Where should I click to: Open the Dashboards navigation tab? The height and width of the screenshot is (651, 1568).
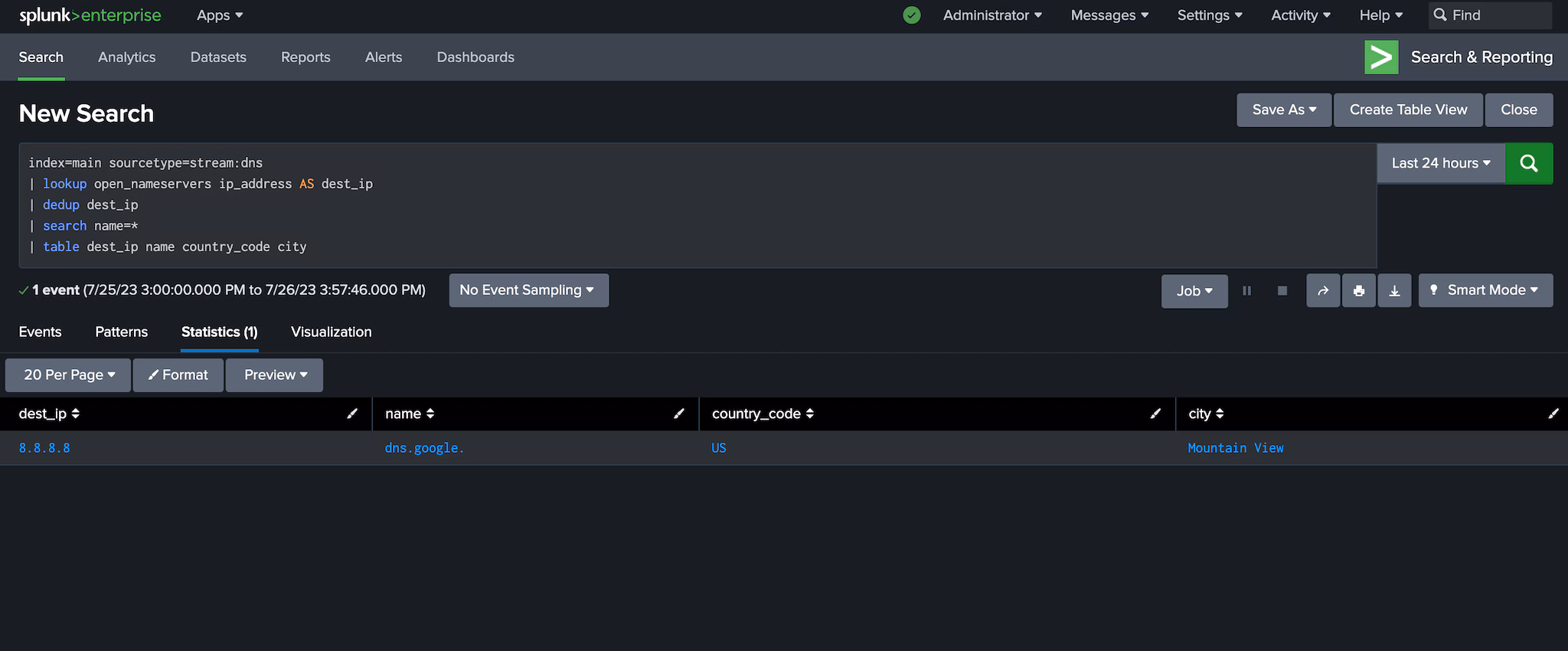[475, 57]
